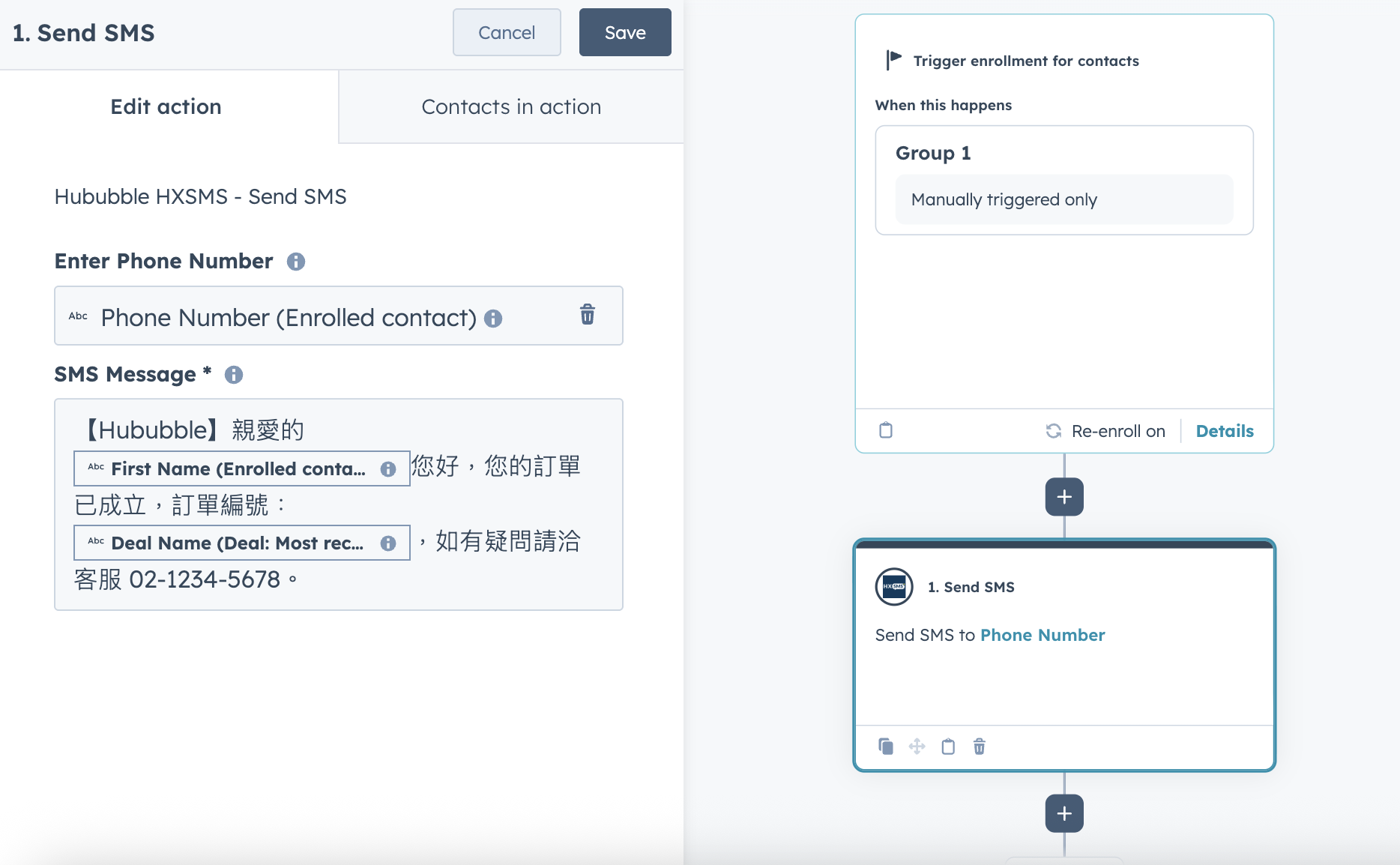The height and width of the screenshot is (865, 1400).
Task: Click the info icon inside Phone Number token
Action: pyautogui.click(x=493, y=319)
